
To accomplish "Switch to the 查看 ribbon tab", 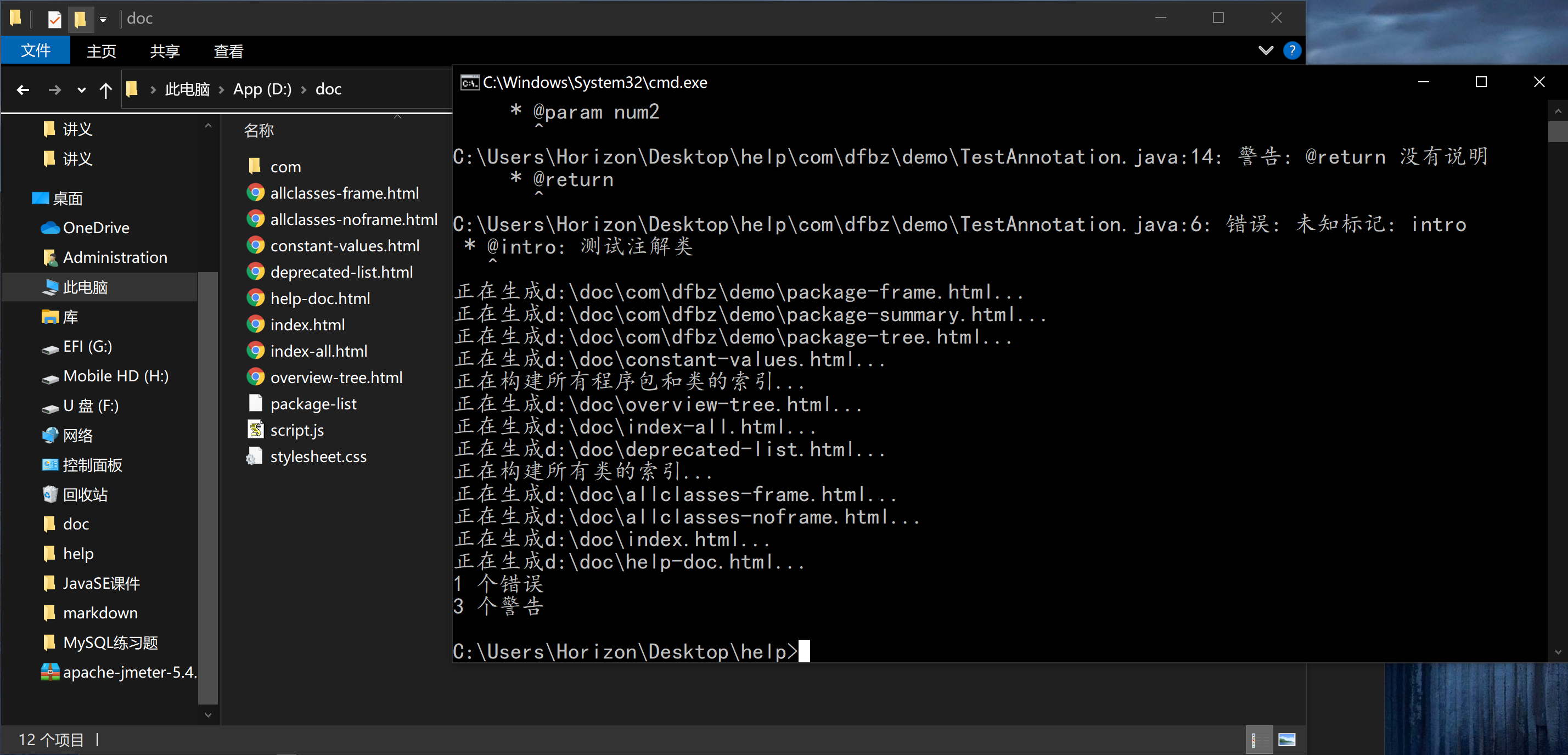I will (x=228, y=51).
